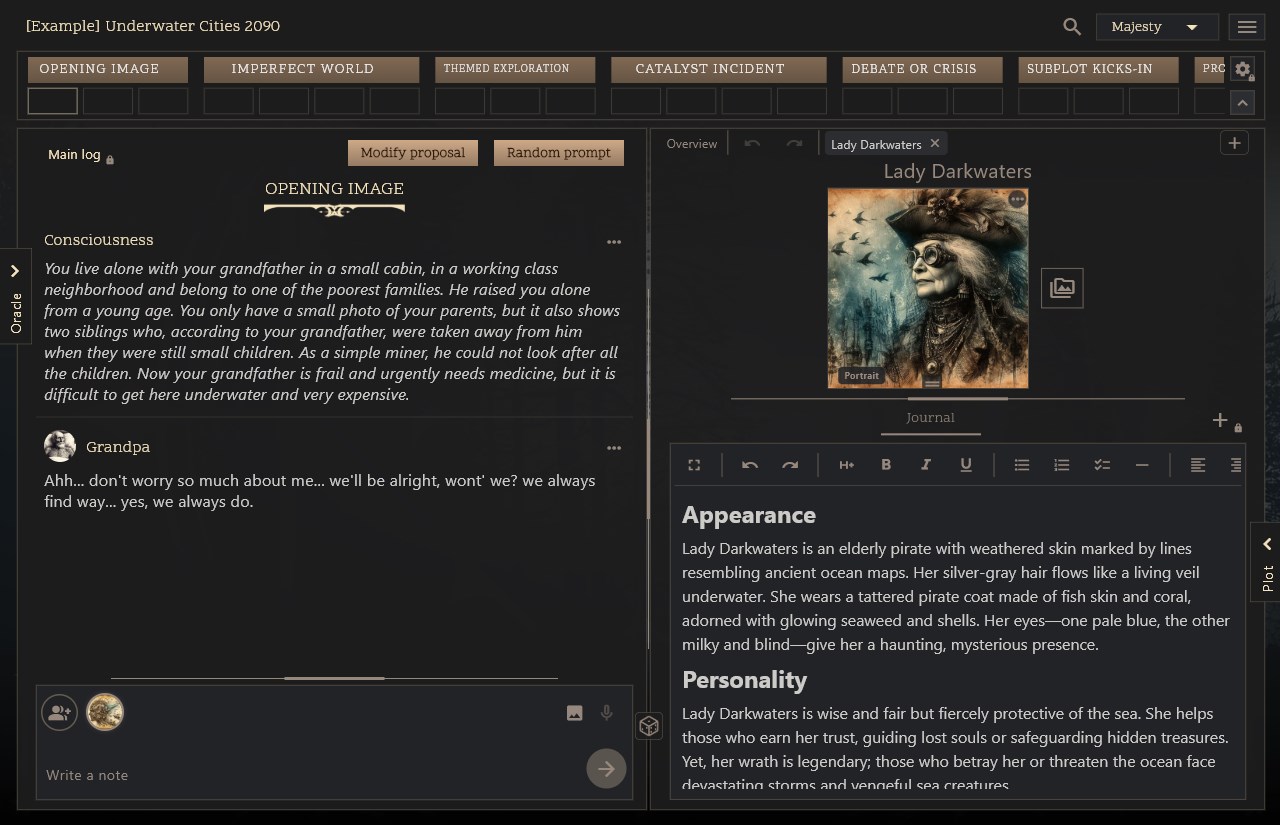Viewport: 1280px width, 825px height.
Task: Select the SUBPLOT KICKS-IN beat header
Action: click(x=1099, y=69)
